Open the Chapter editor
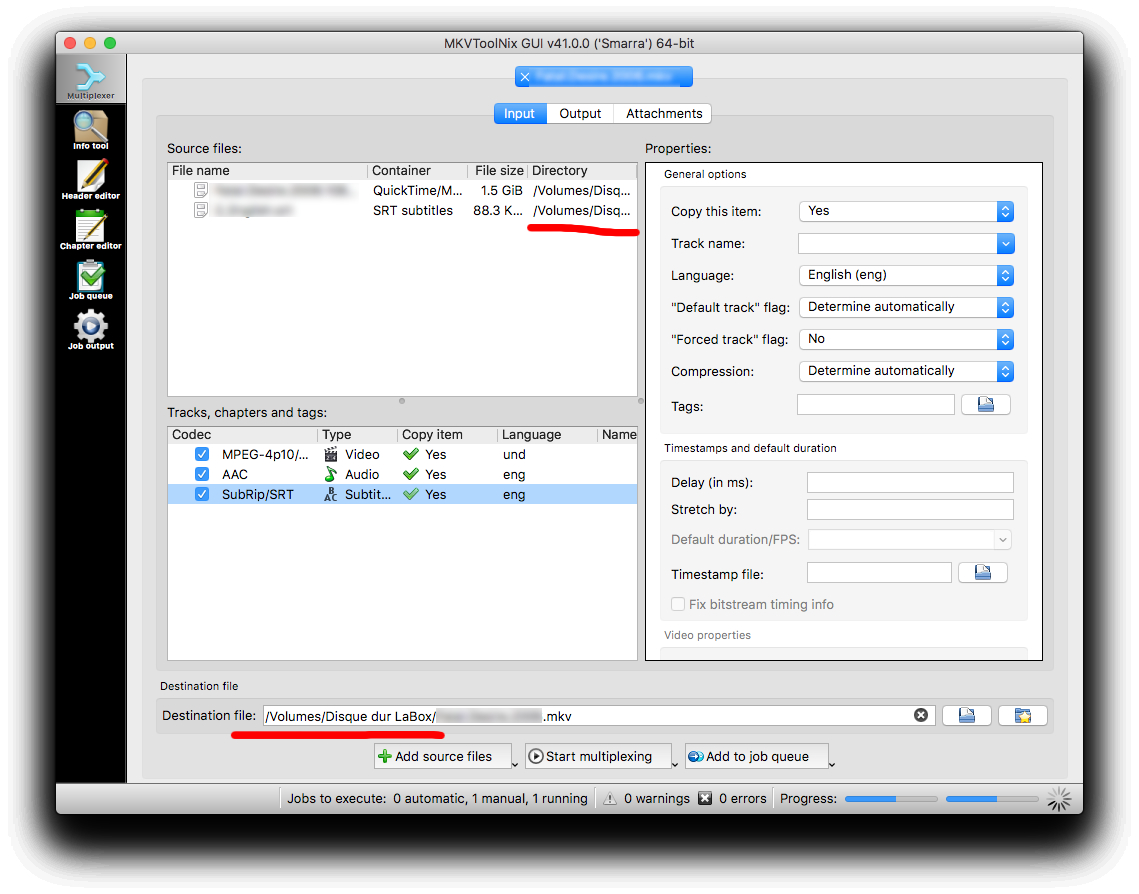1139x894 pixels. (91, 229)
